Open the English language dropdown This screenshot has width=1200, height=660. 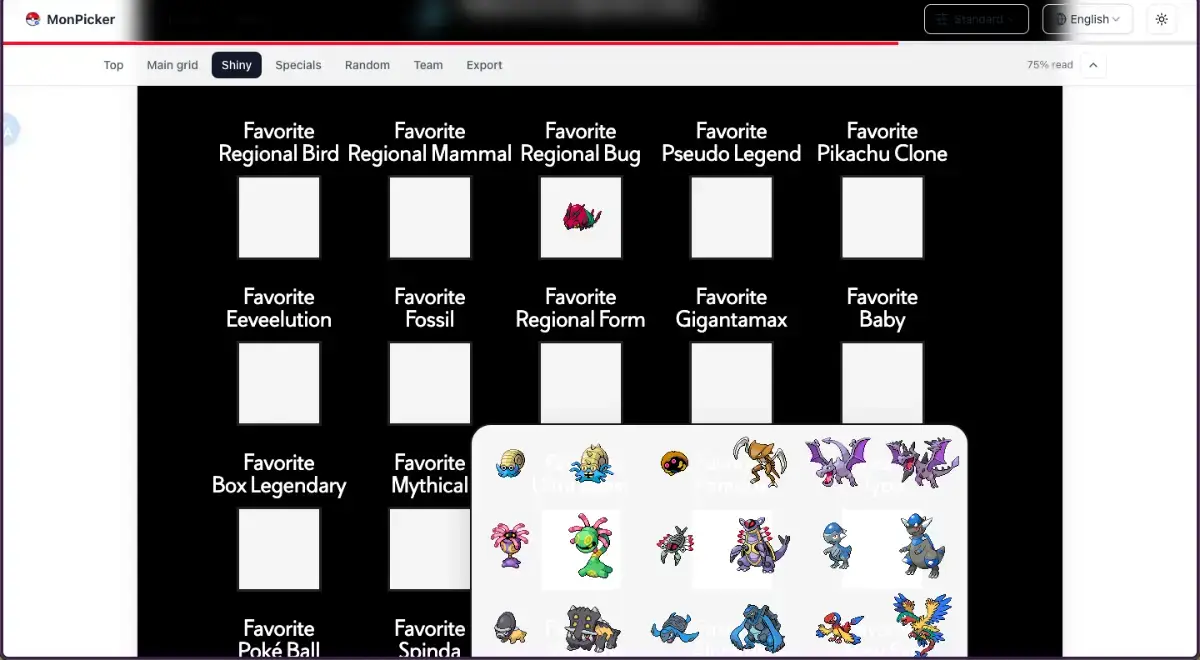[1087, 19]
